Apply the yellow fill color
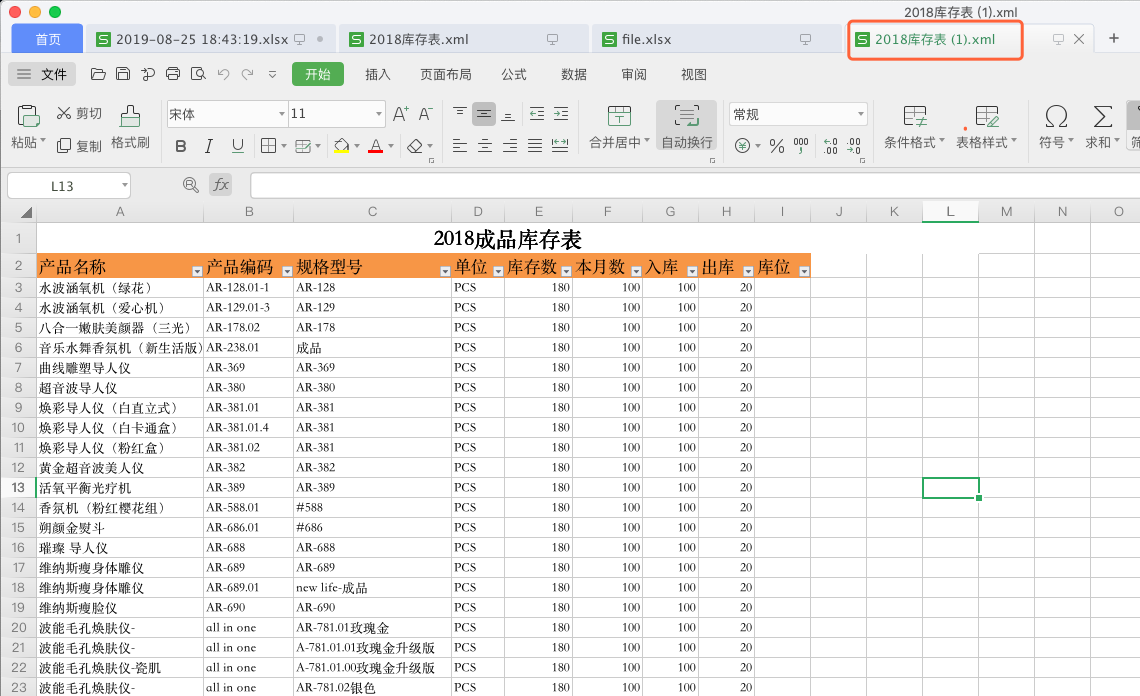1140x696 pixels. [x=342, y=146]
